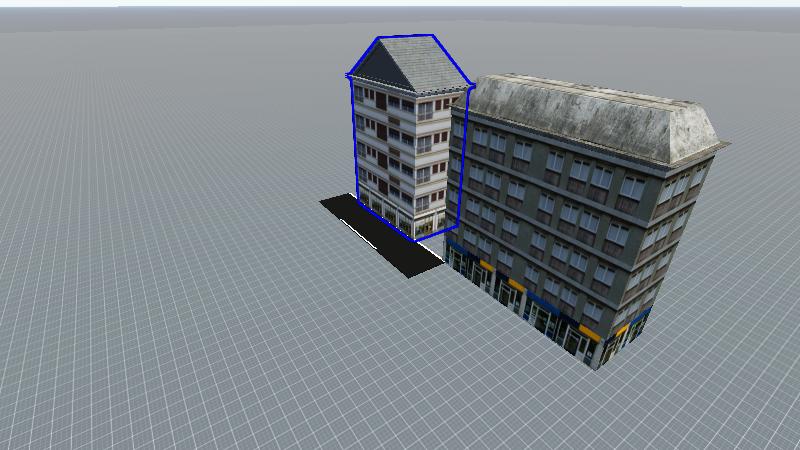Click the slate pitched roof of selected building
Viewport: 800px width, 450px height.
(x=422, y=62)
